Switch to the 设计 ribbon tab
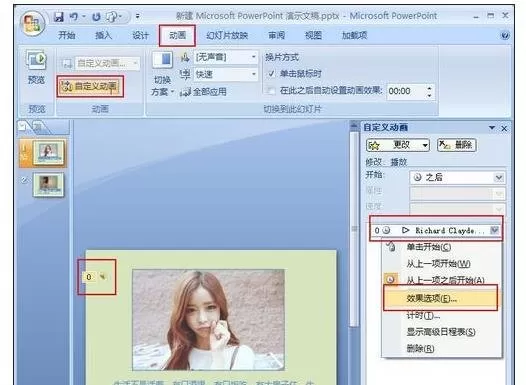 click(140, 35)
